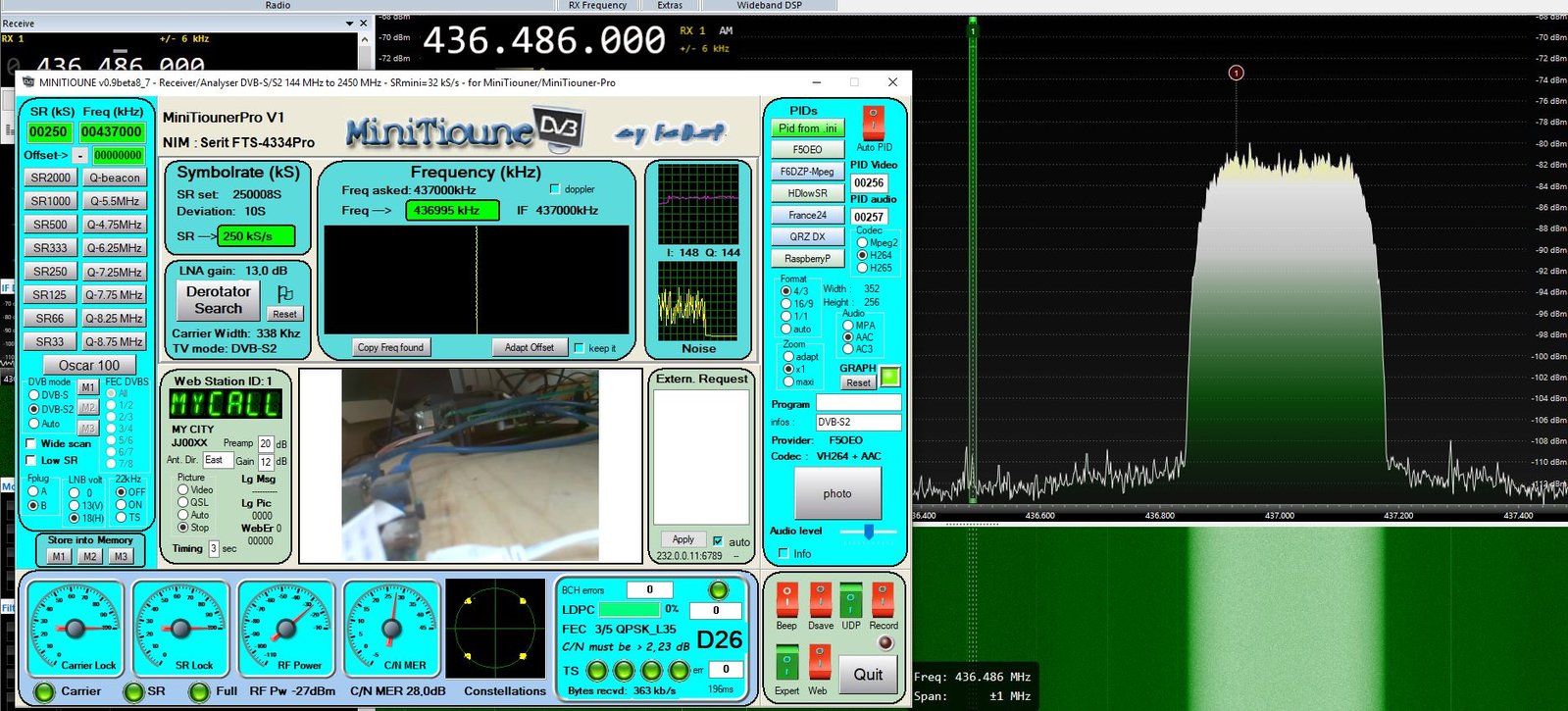Click the Q-beacon preset button
The height and width of the screenshot is (711, 1568).
(115, 178)
